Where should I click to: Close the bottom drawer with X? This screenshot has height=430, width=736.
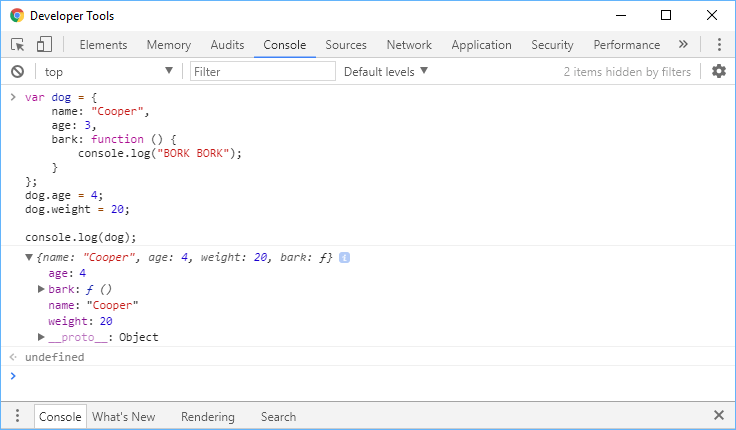719,415
